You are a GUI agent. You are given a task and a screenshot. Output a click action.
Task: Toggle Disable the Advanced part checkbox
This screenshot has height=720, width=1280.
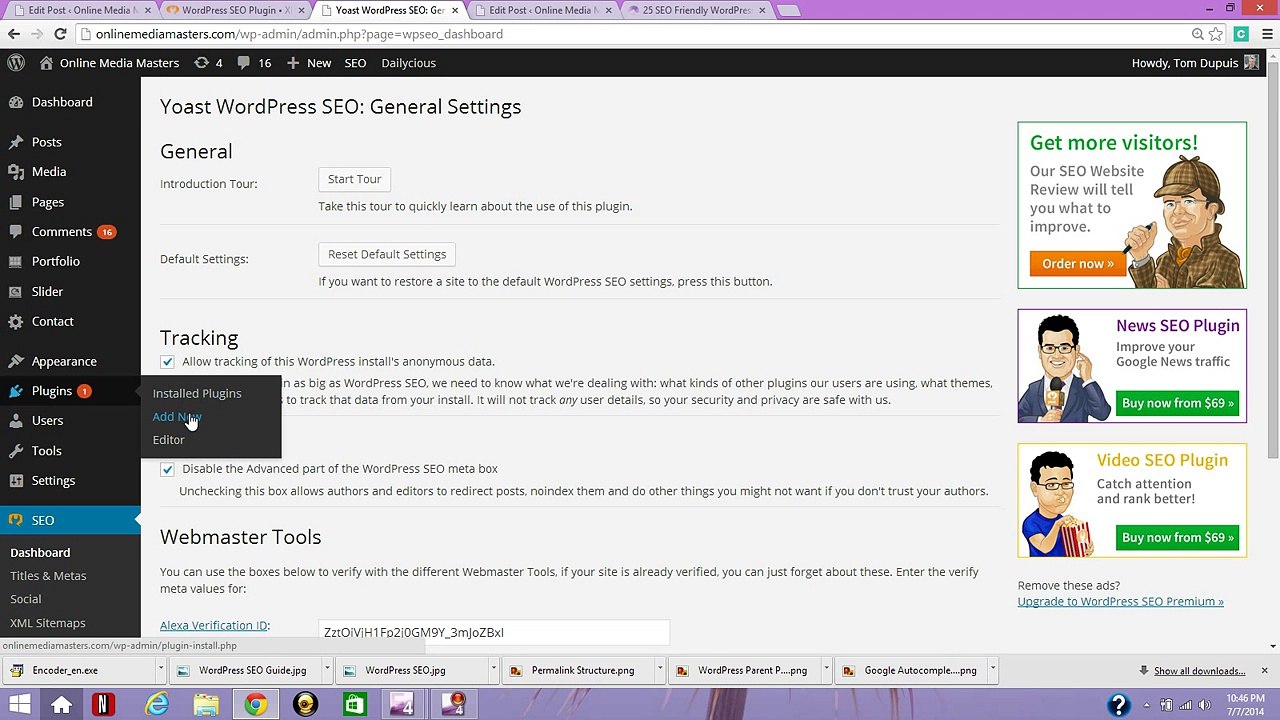(x=167, y=469)
